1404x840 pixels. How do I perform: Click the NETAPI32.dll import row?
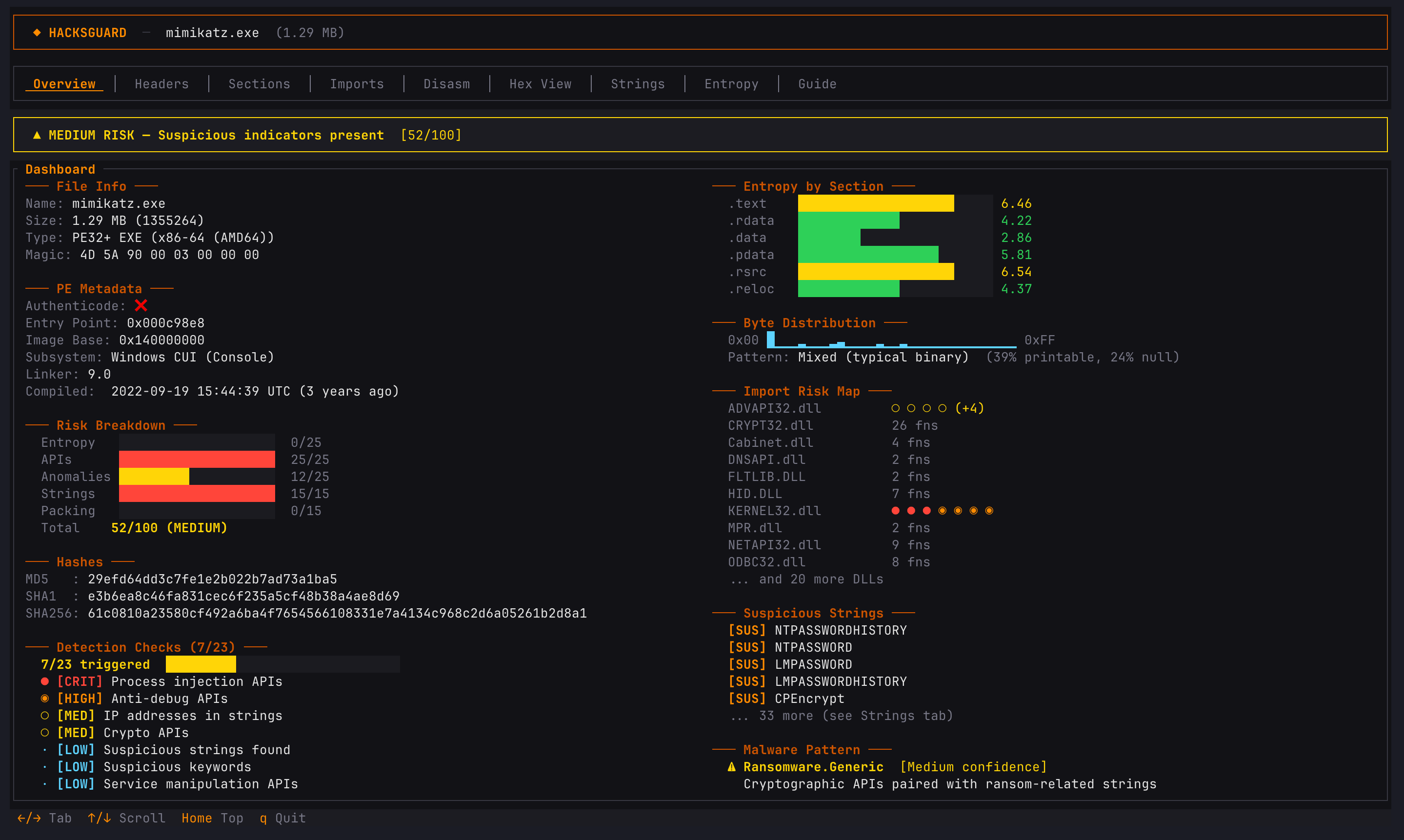click(x=829, y=544)
